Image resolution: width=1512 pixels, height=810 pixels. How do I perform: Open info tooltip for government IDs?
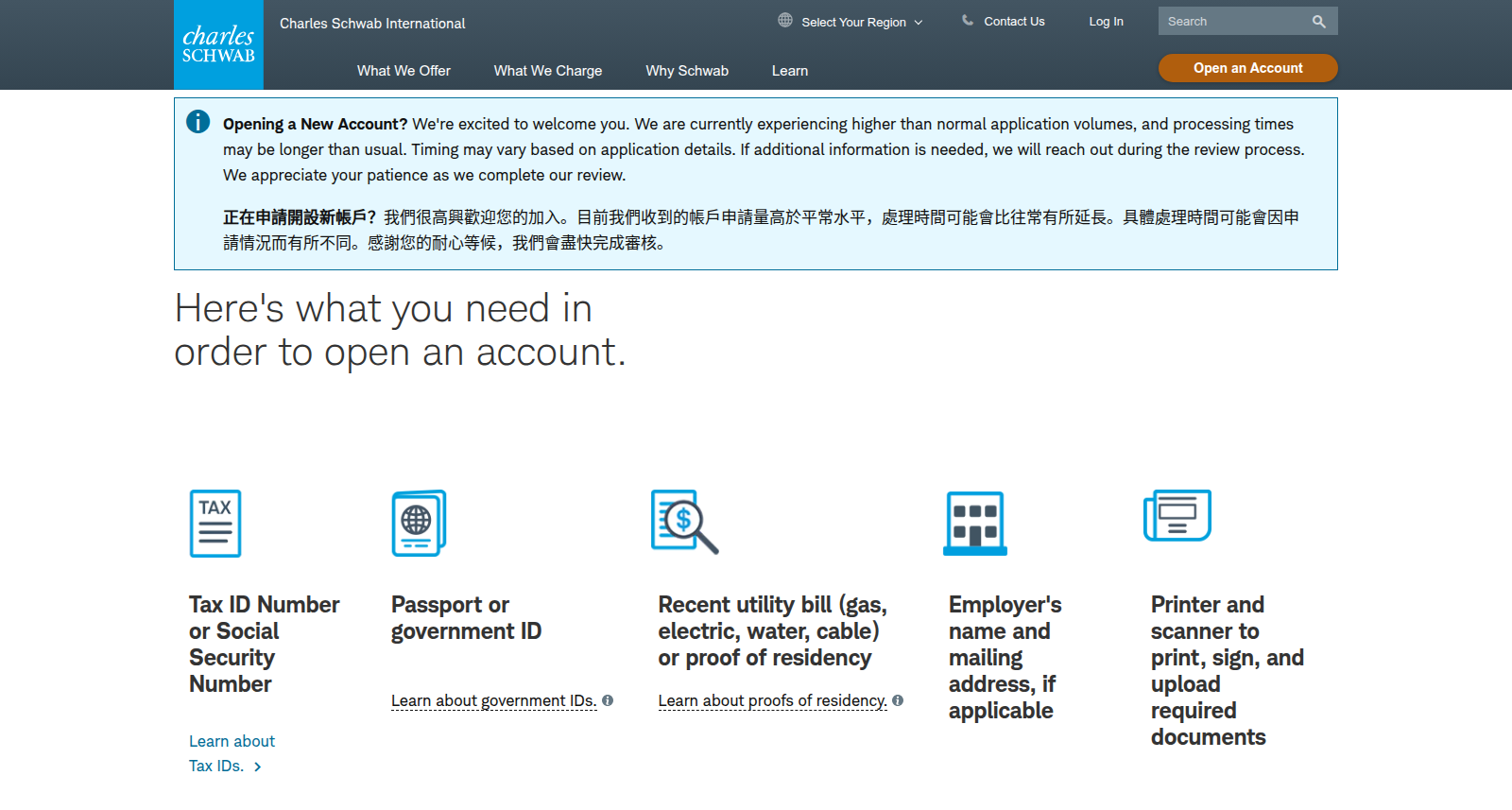click(x=608, y=700)
